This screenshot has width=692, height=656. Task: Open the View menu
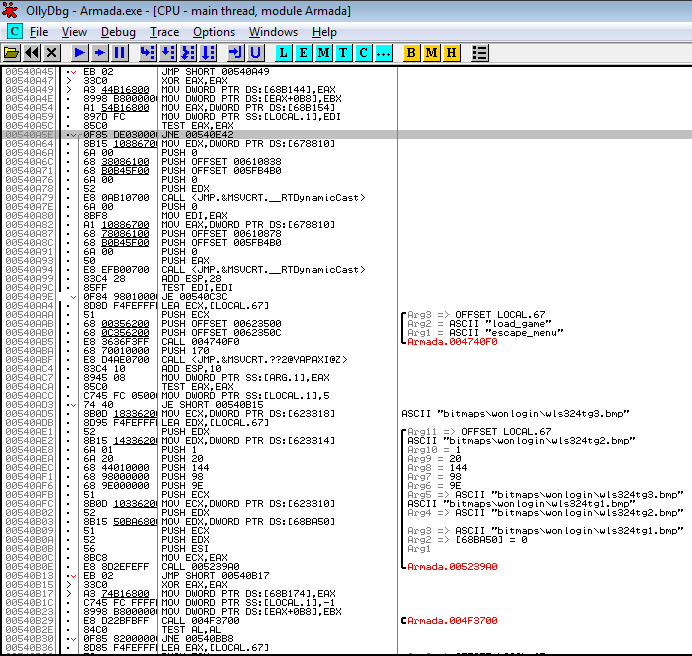coord(74,32)
